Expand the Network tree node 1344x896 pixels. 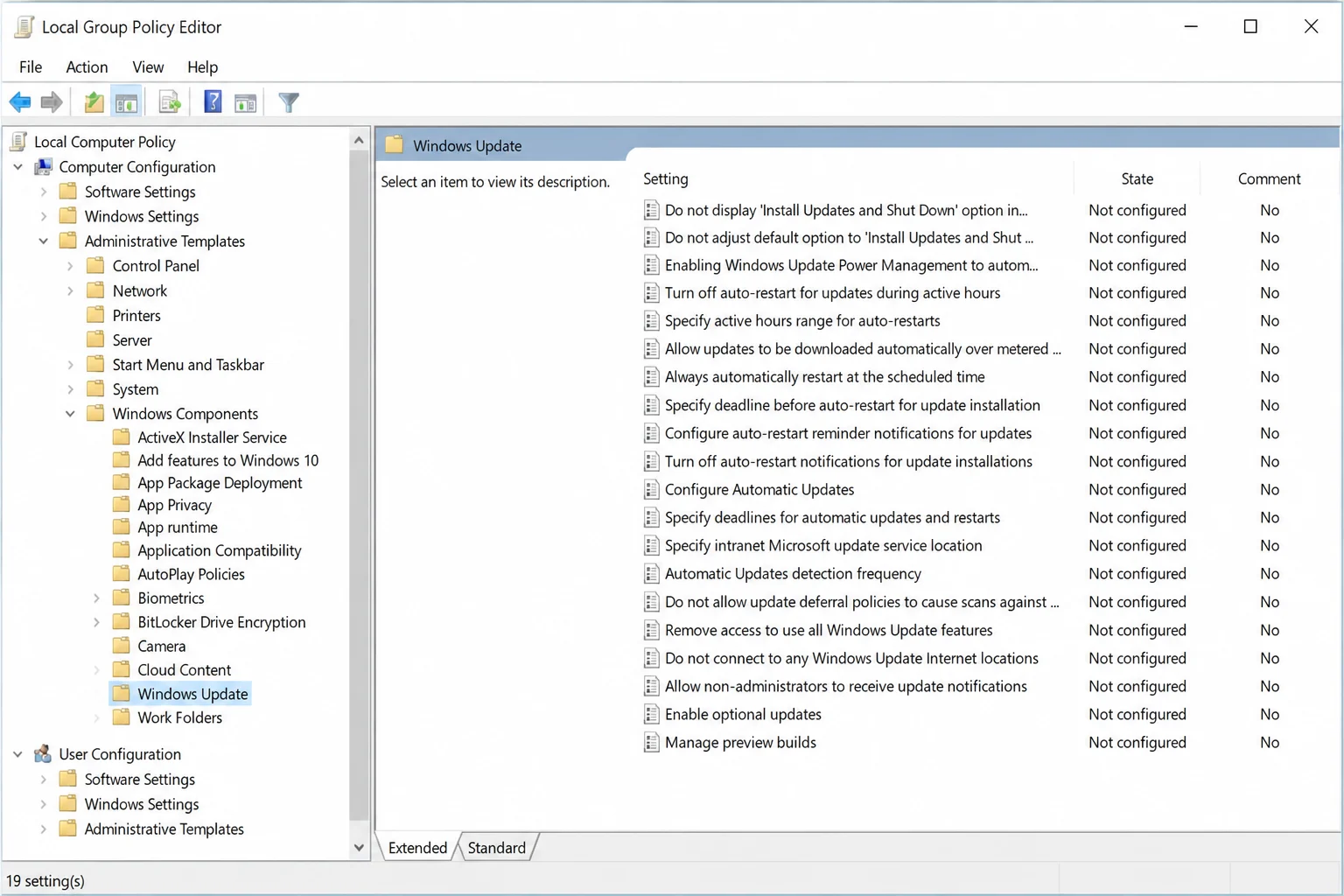(x=71, y=290)
